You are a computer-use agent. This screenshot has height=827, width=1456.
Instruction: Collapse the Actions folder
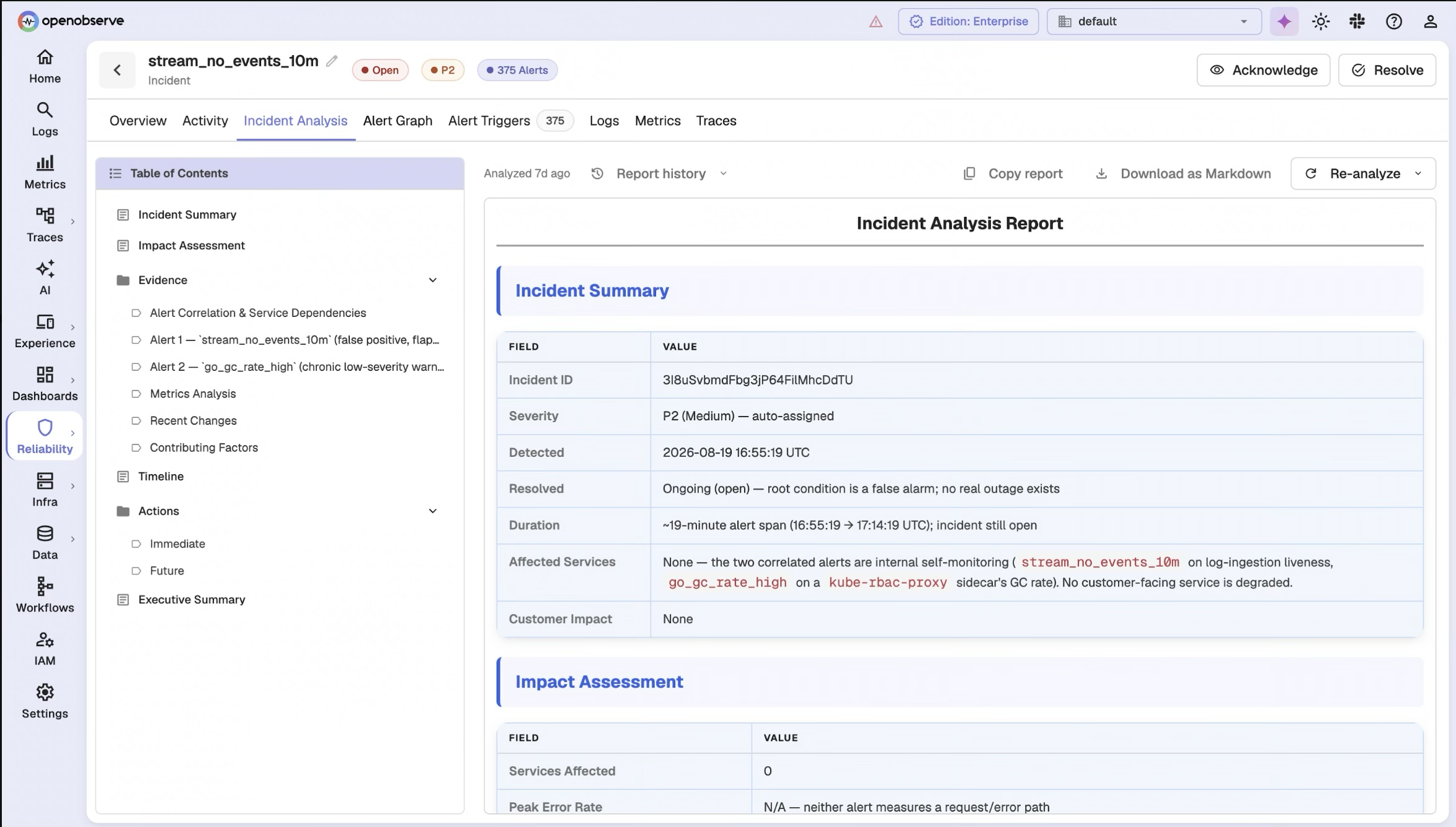pos(433,511)
